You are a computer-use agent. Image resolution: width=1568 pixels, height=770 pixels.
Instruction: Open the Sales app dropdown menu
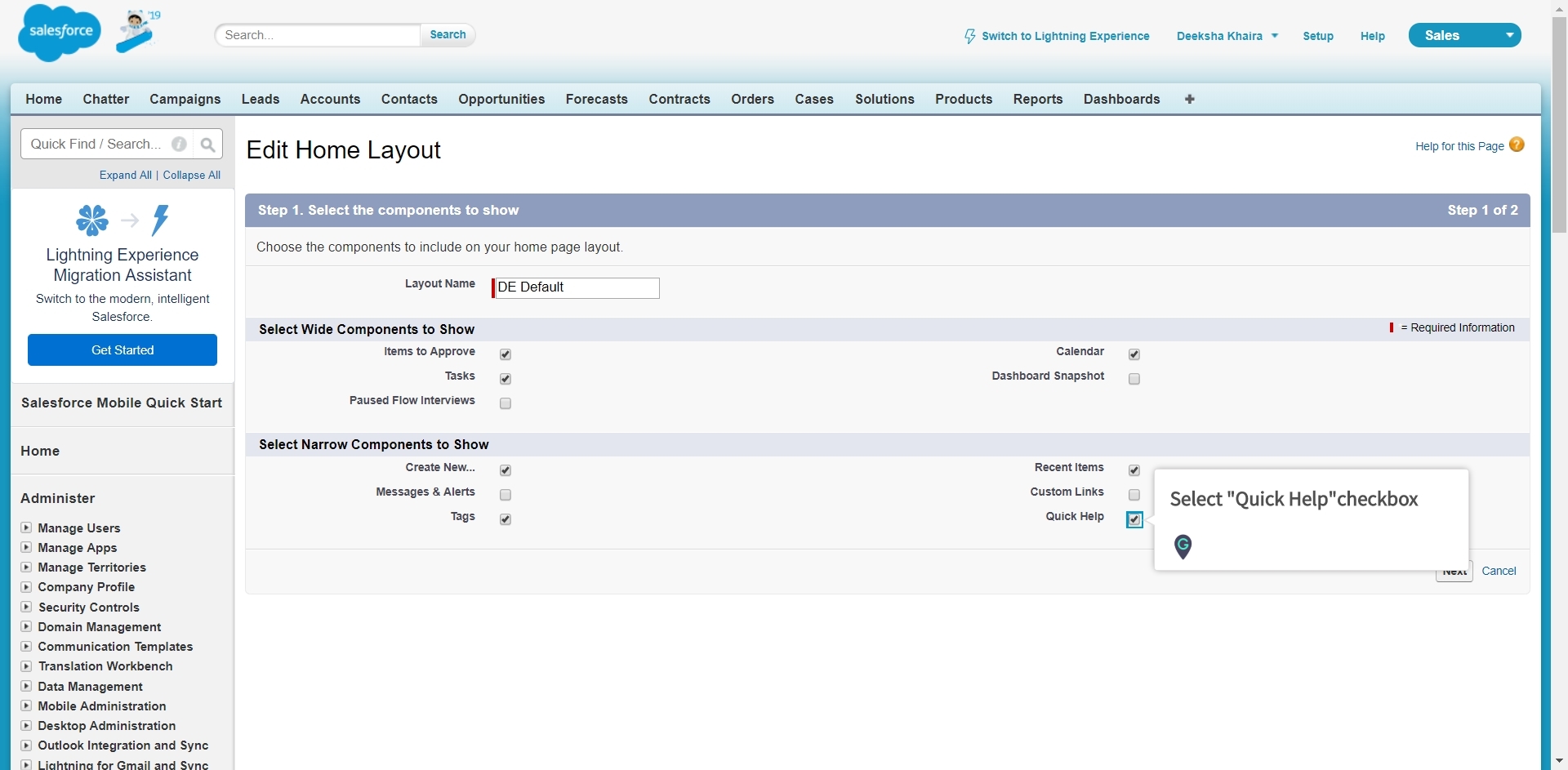click(x=1465, y=35)
